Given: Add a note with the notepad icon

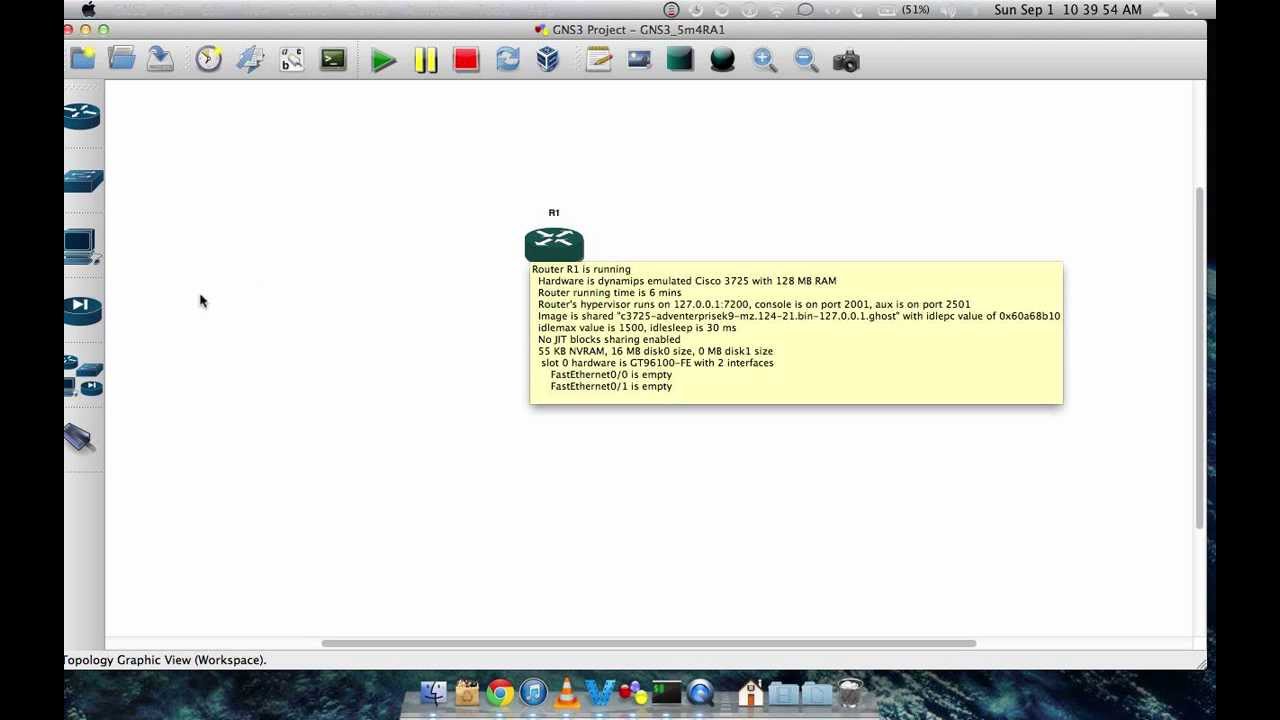Looking at the screenshot, I should pos(599,60).
